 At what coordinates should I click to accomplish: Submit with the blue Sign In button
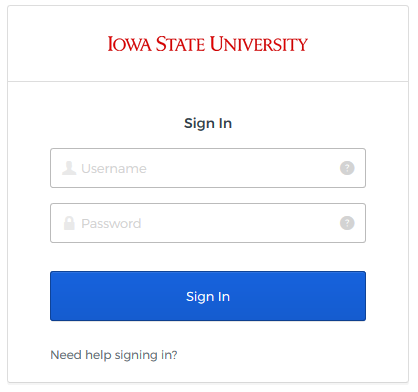(x=208, y=296)
